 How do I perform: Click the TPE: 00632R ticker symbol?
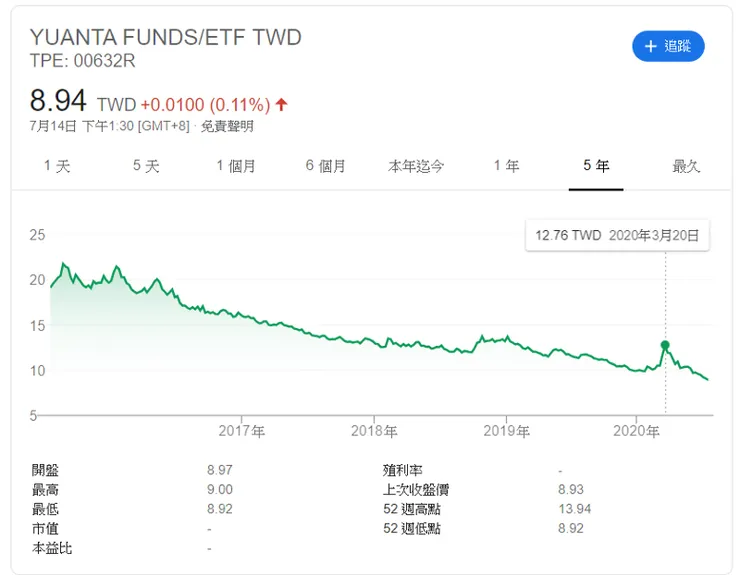click(82, 61)
